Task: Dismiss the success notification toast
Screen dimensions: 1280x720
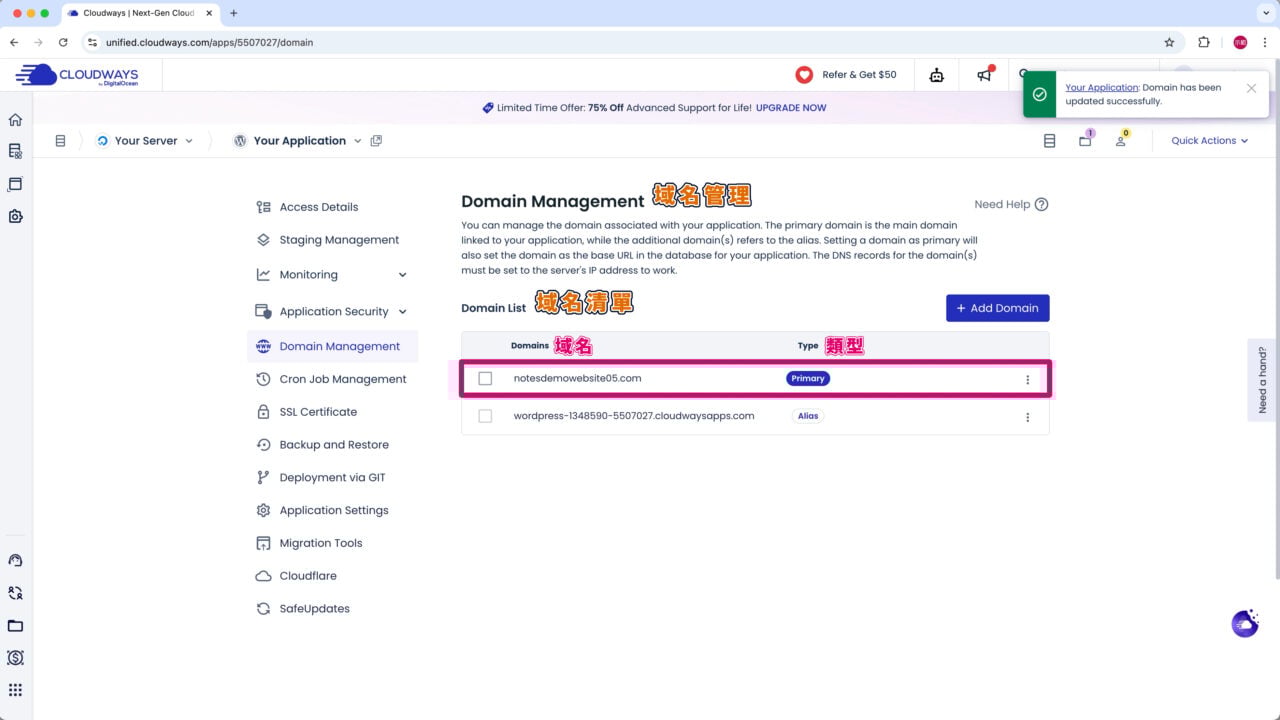Action: (1251, 88)
